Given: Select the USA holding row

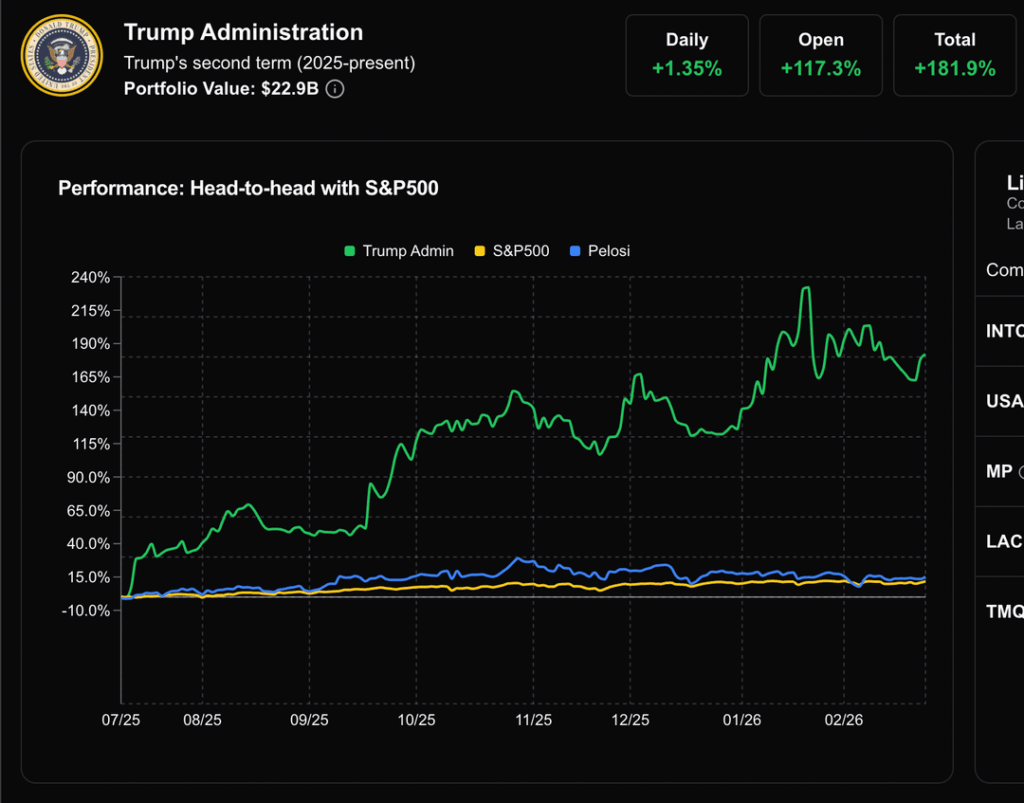Looking at the screenshot, I should [1004, 401].
